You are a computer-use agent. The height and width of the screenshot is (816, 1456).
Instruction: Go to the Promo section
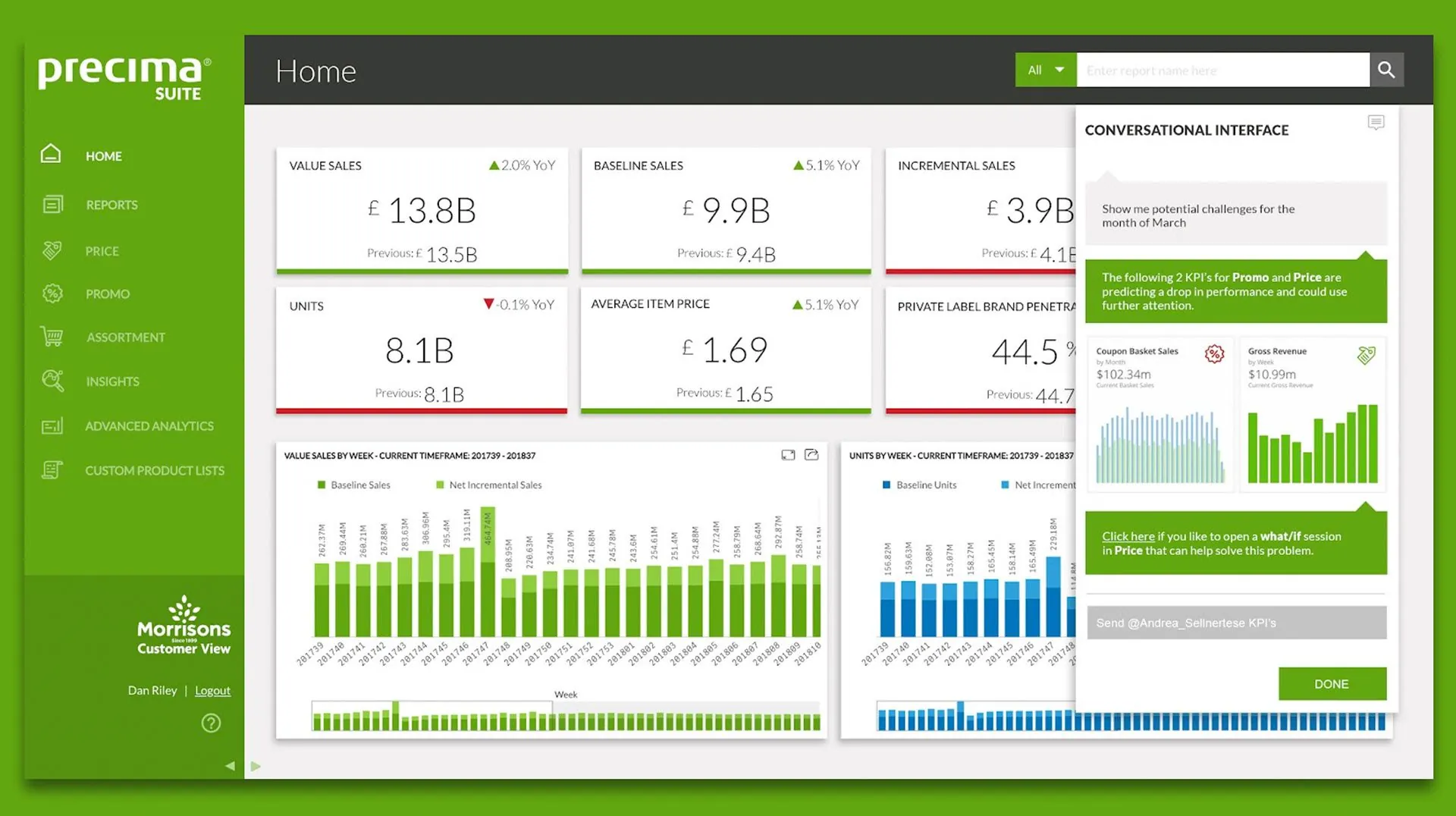click(108, 294)
